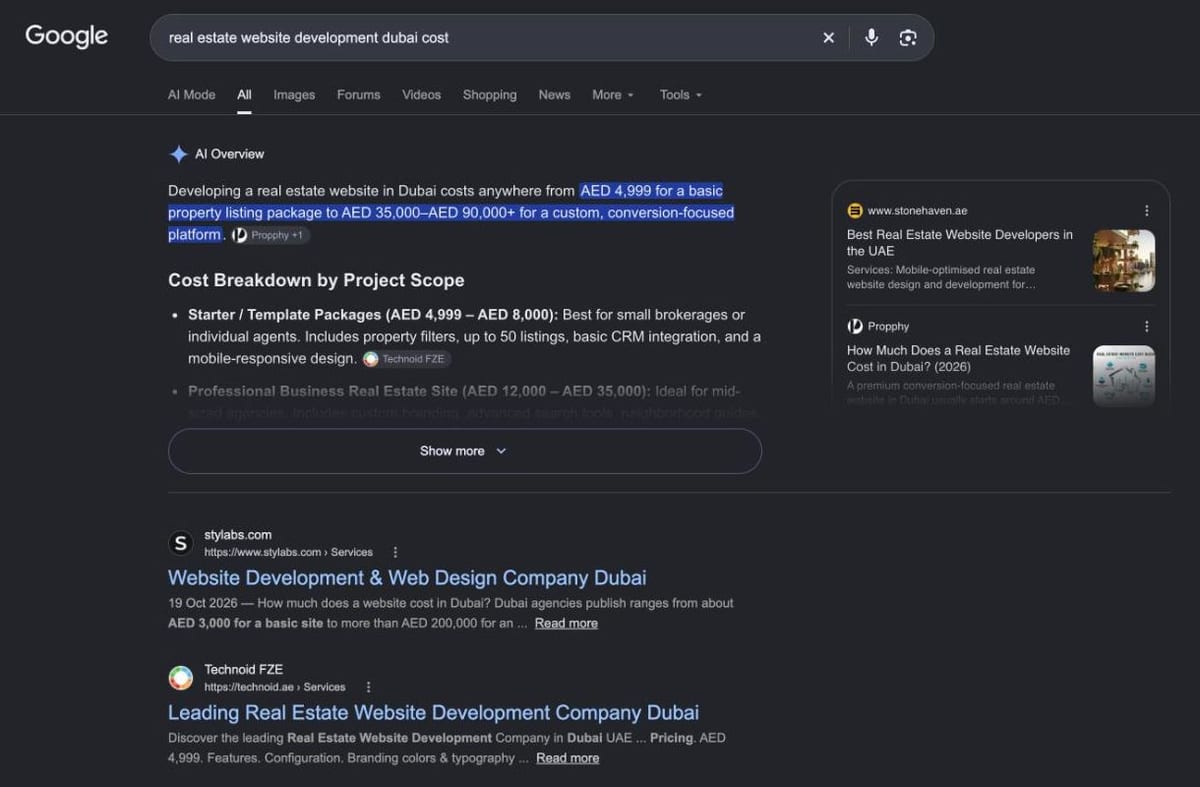Start voice search with microphone icon

(x=871, y=37)
